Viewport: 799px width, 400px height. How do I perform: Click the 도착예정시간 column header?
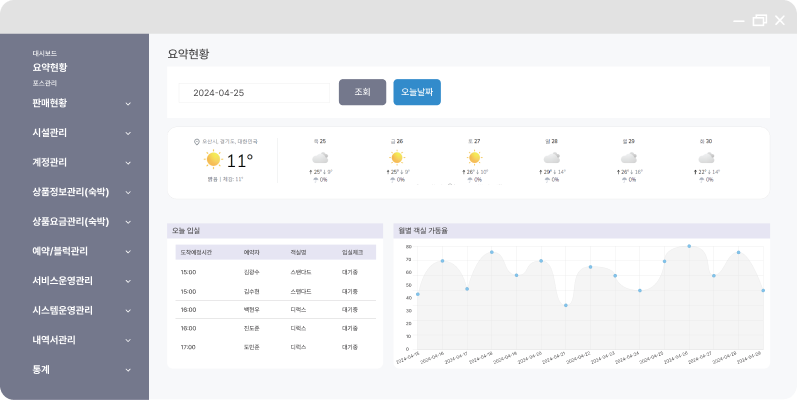pos(196,252)
